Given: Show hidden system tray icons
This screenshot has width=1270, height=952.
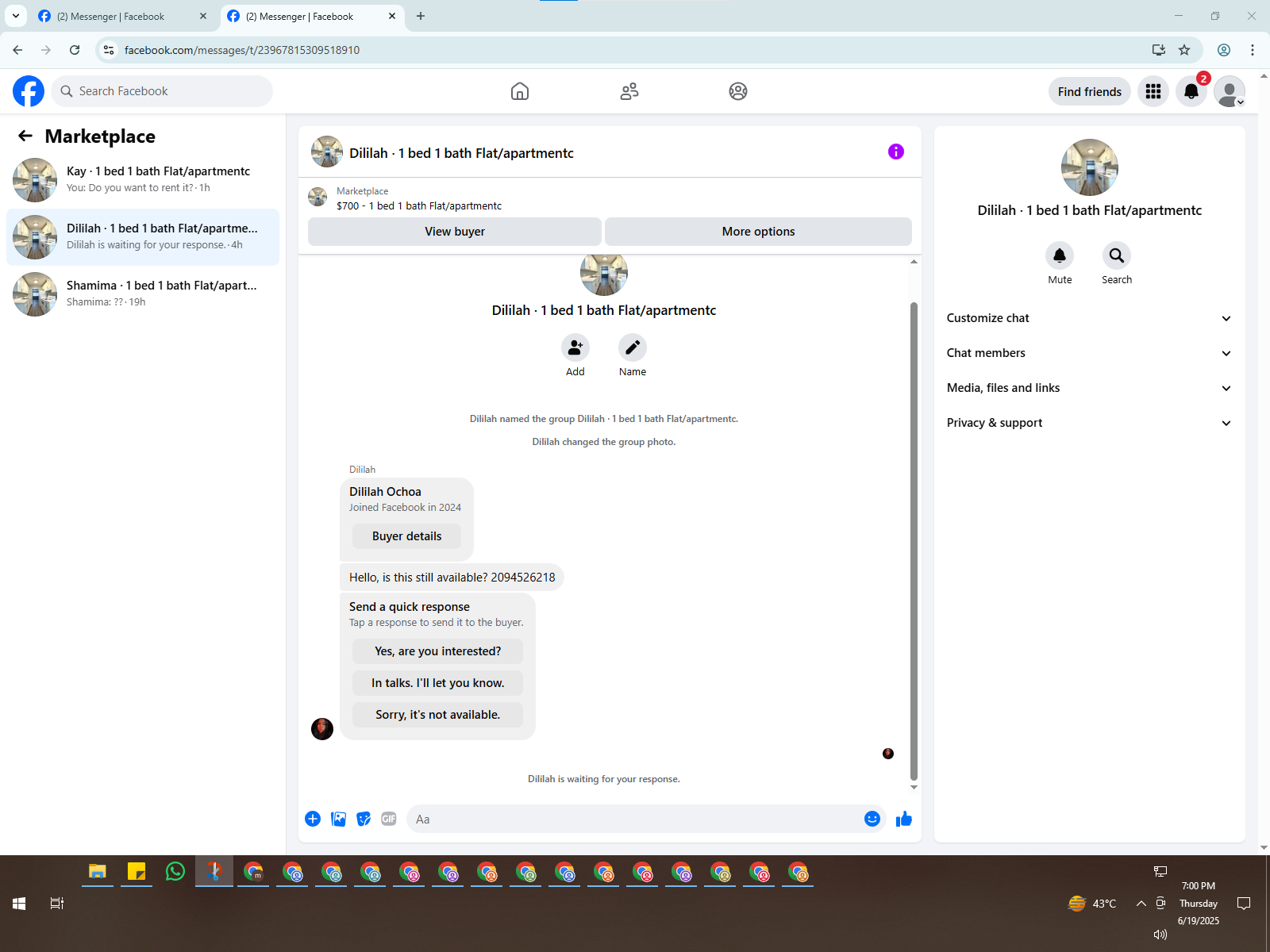Looking at the screenshot, I should [1141, 904].
